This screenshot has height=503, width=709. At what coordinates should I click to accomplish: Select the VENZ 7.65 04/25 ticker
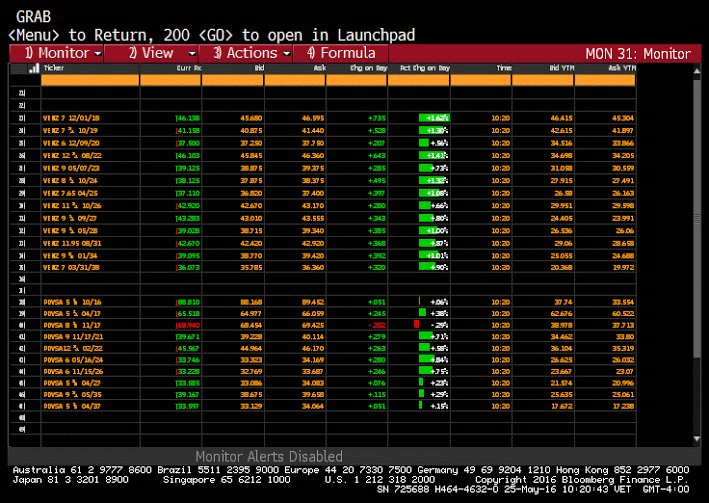70,193
